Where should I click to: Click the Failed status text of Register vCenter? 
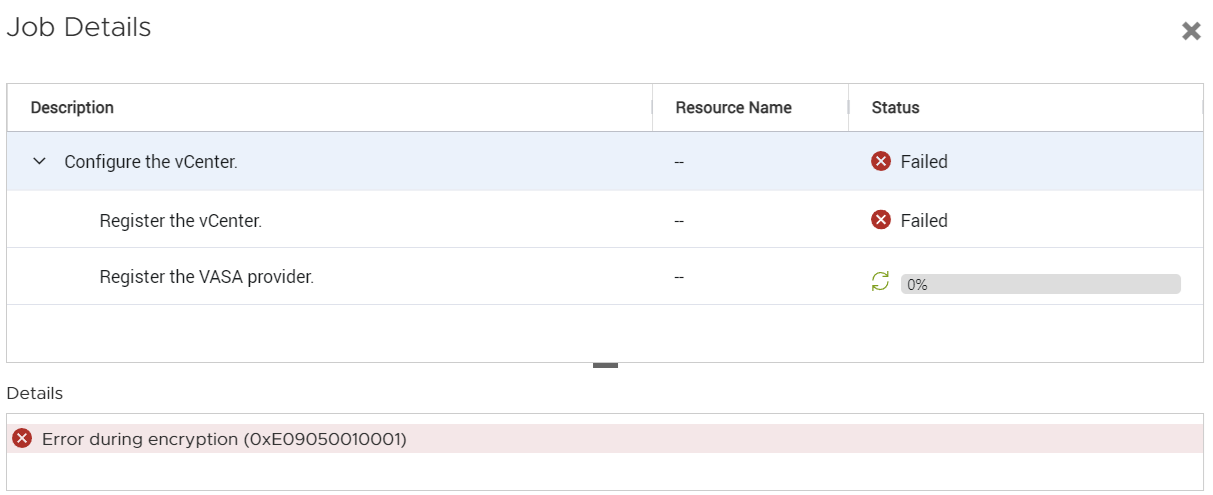click(924, 220)
